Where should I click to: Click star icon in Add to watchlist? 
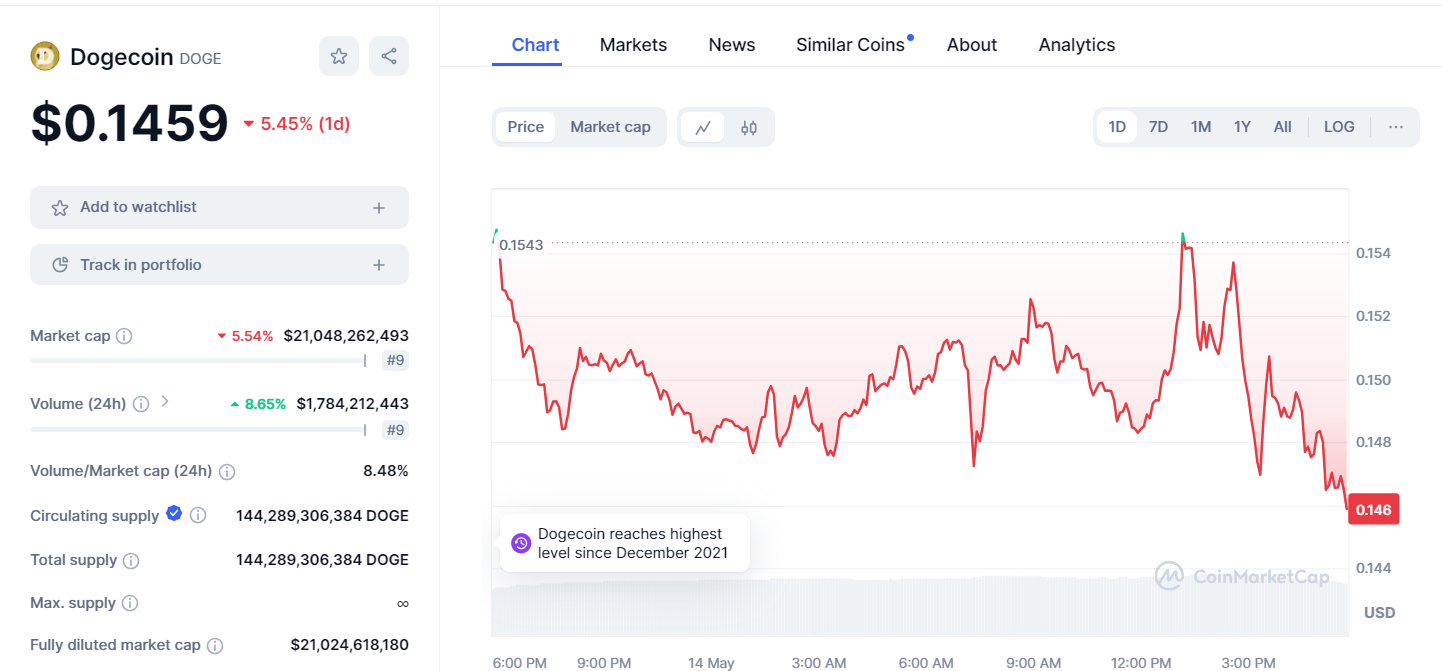pos(60,207)
